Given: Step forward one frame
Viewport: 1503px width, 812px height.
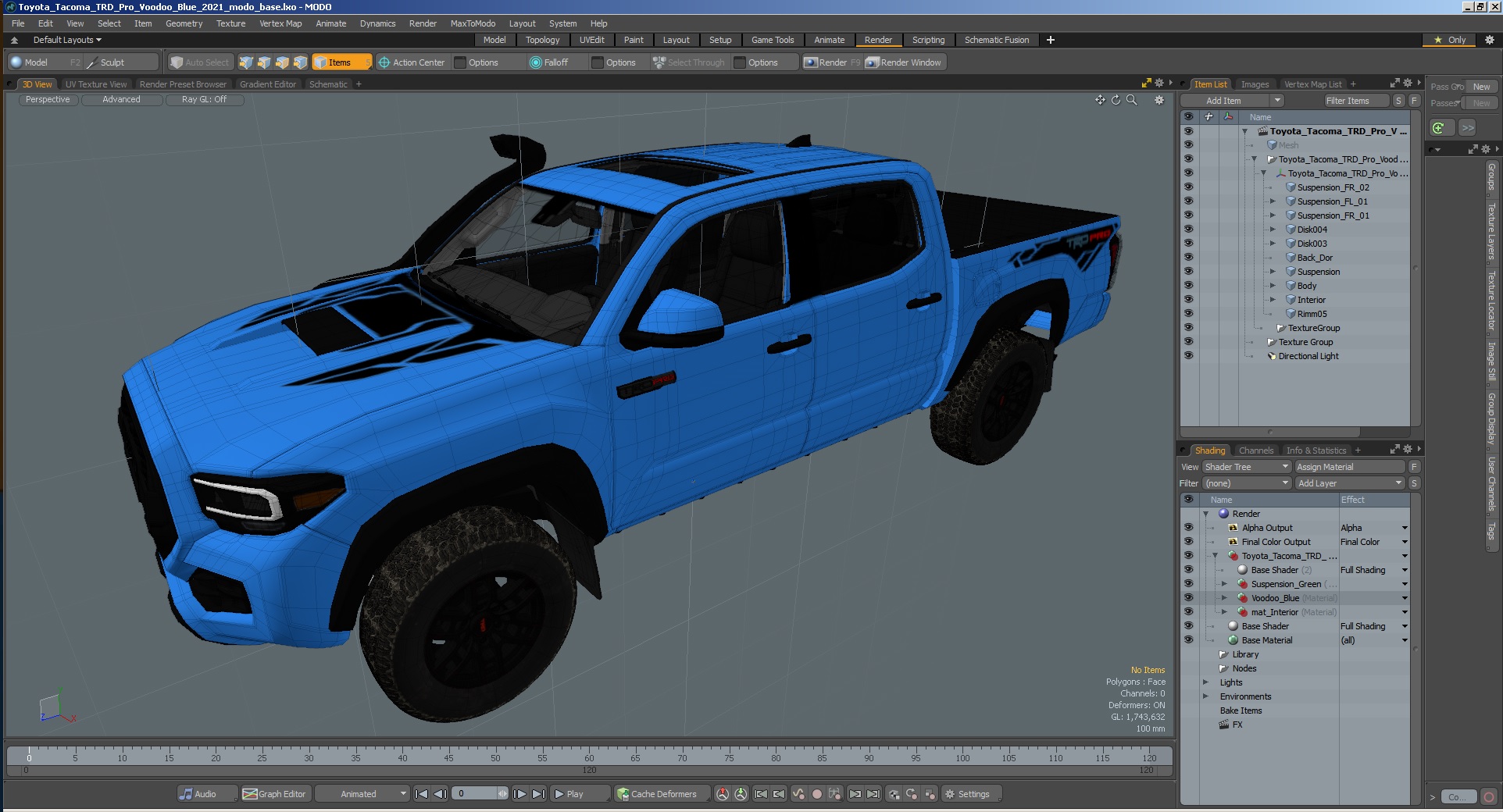Looking at the screenshot, I should [519, 794].
